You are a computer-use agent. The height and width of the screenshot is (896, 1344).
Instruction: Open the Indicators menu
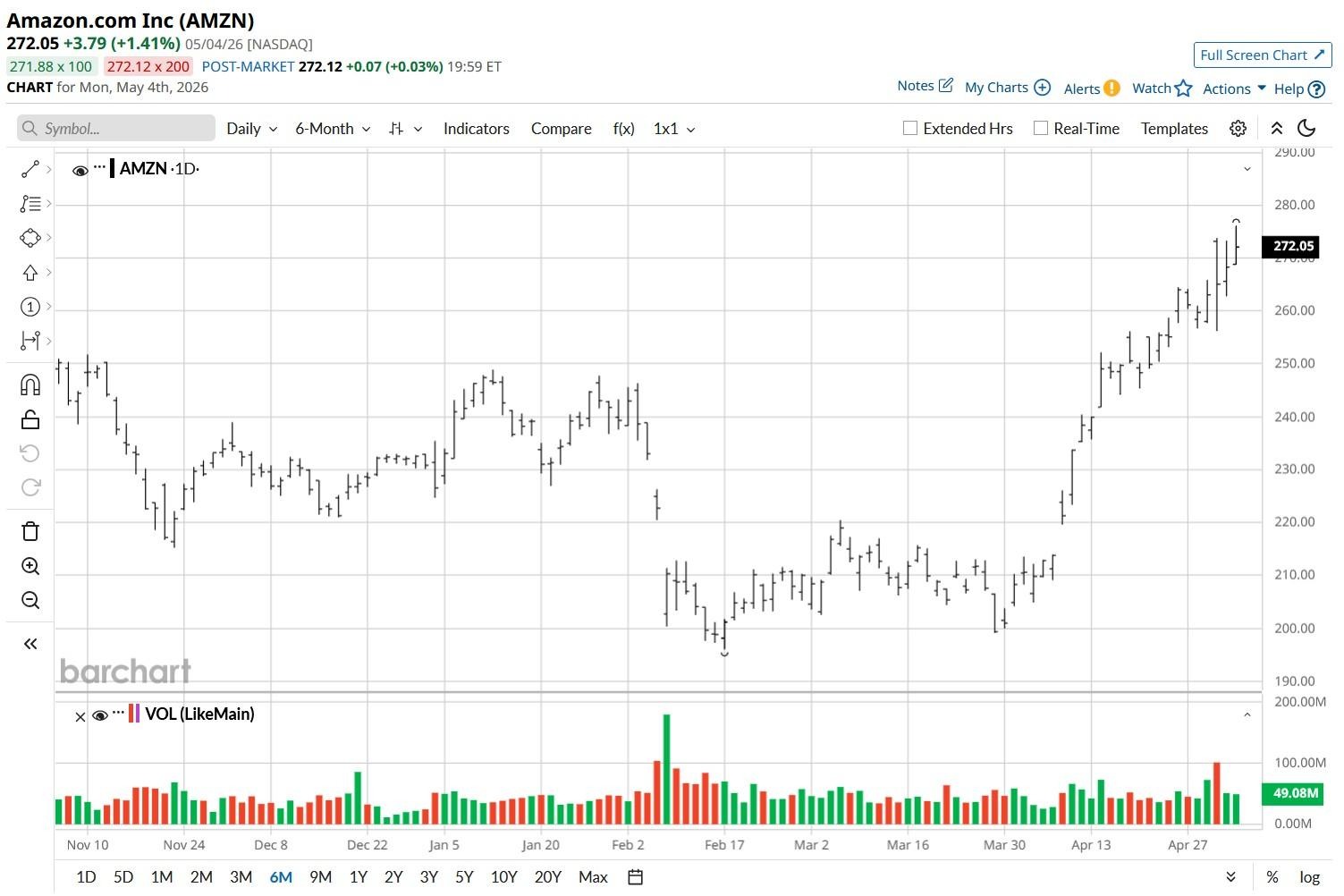[x=476, y=129]
